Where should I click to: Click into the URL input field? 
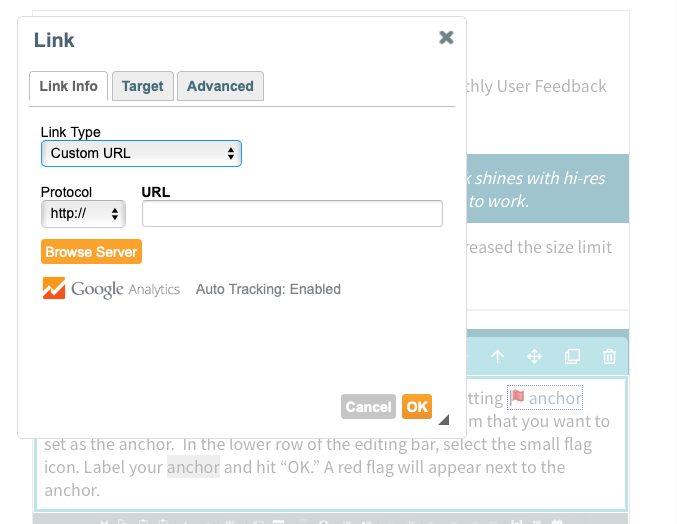(x=292, y=213)
